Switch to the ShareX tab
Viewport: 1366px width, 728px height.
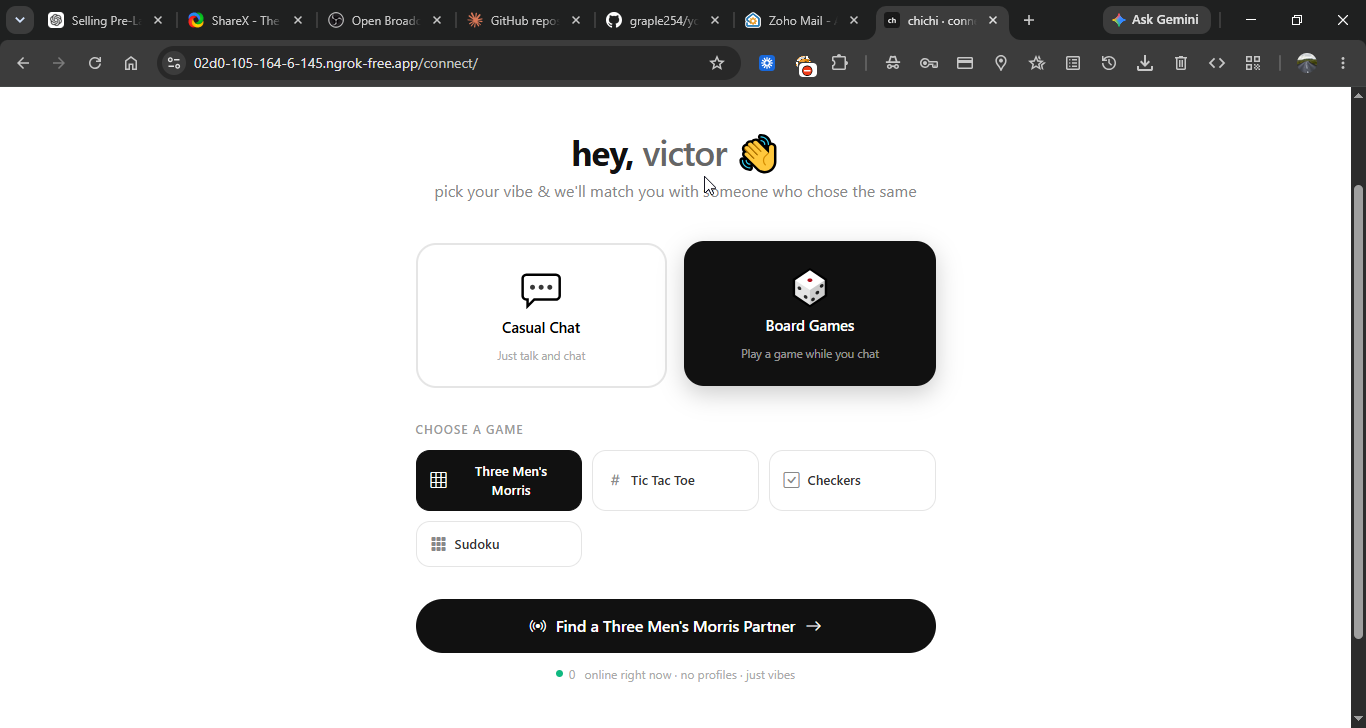245,20
